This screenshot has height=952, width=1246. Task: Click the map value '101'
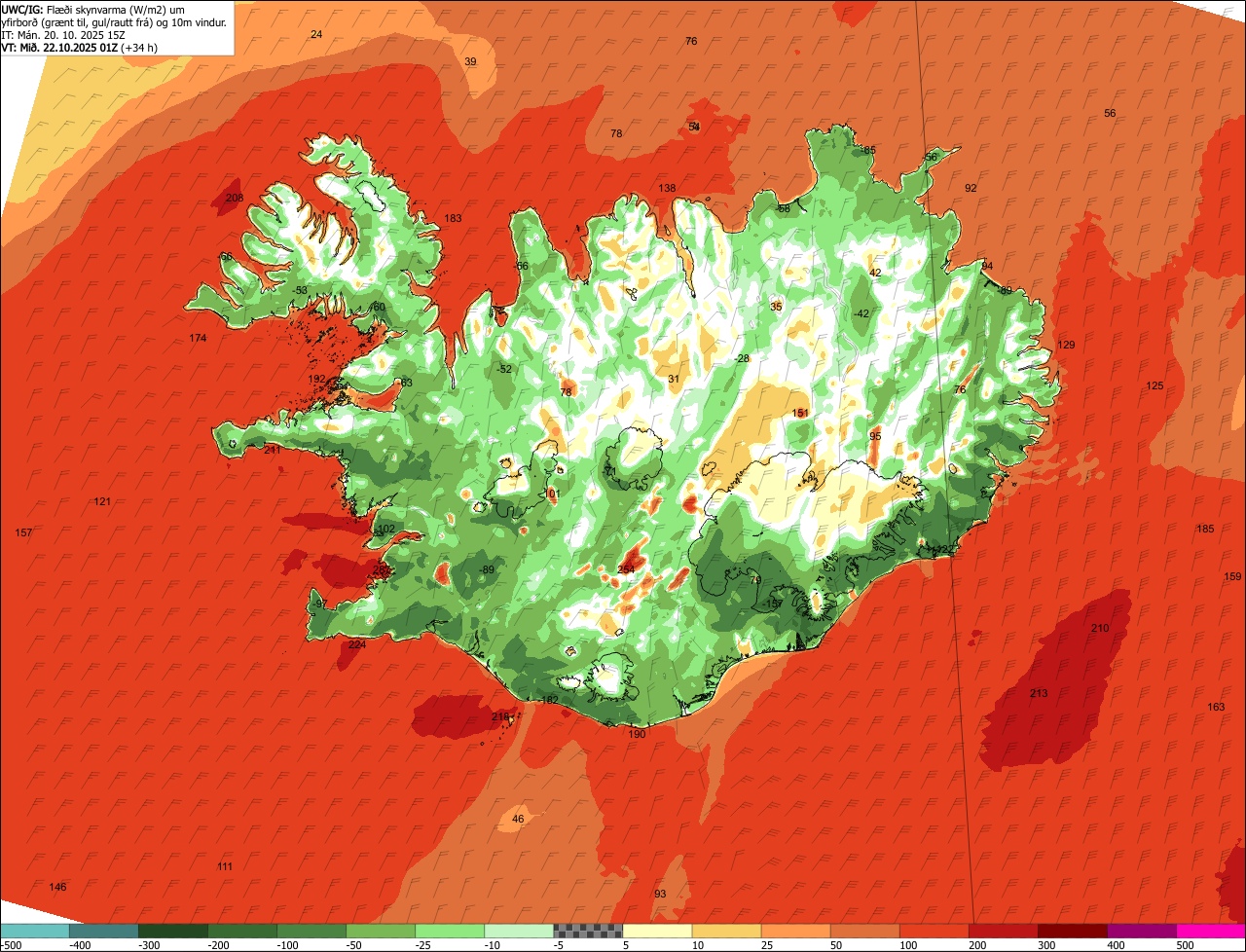(x=553, y=494)
